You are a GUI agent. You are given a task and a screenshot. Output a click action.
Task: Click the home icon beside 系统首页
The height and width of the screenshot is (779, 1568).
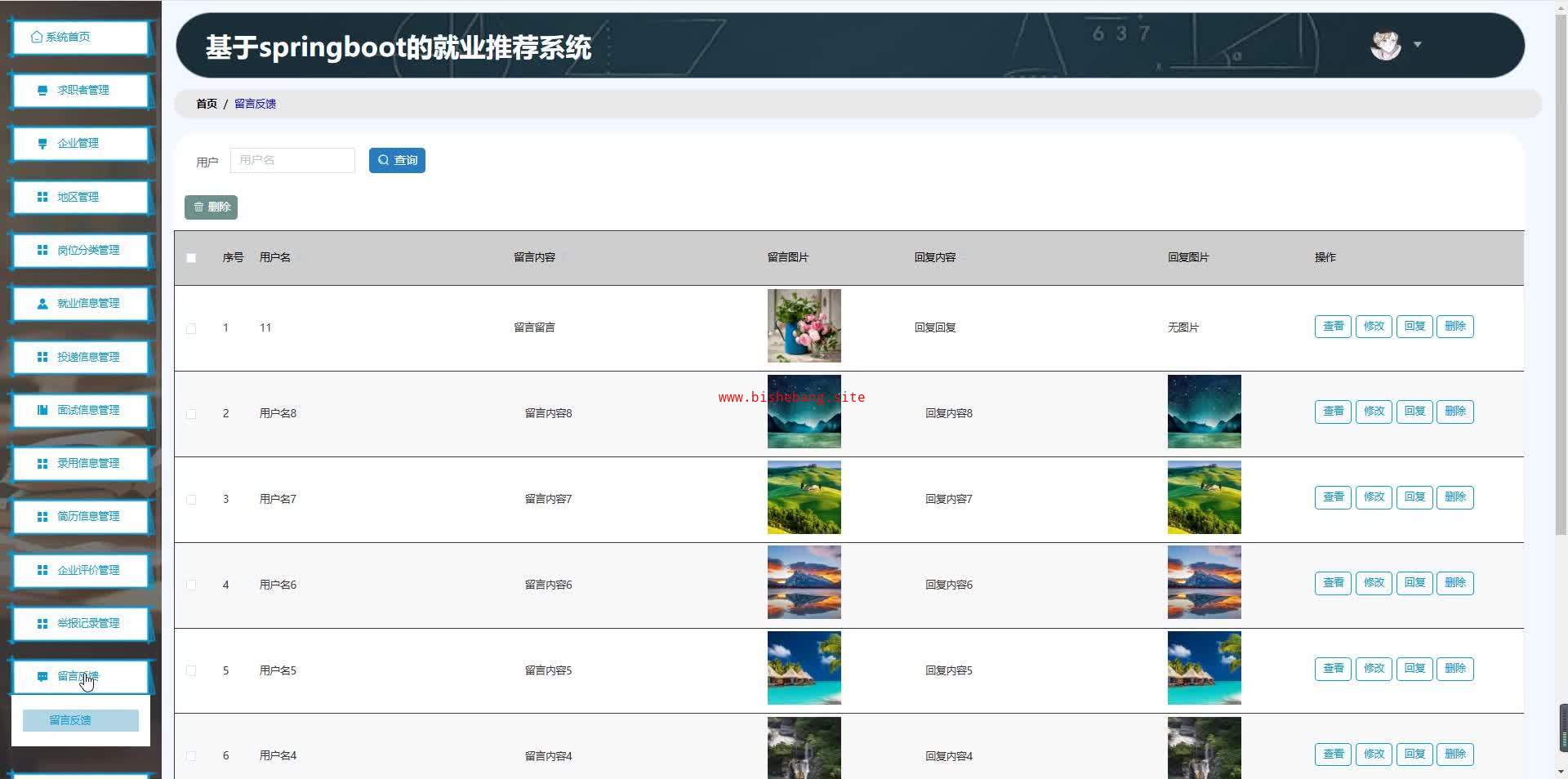click(37, 37)
